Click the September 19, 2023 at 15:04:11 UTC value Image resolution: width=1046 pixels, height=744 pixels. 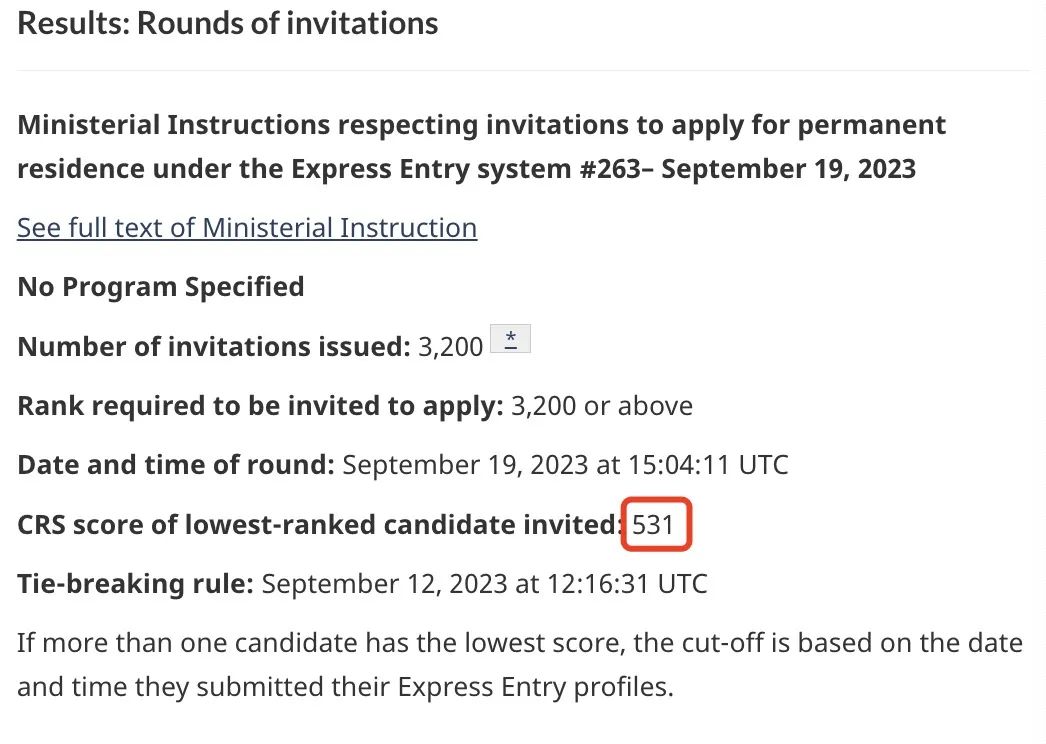(565, 465)
